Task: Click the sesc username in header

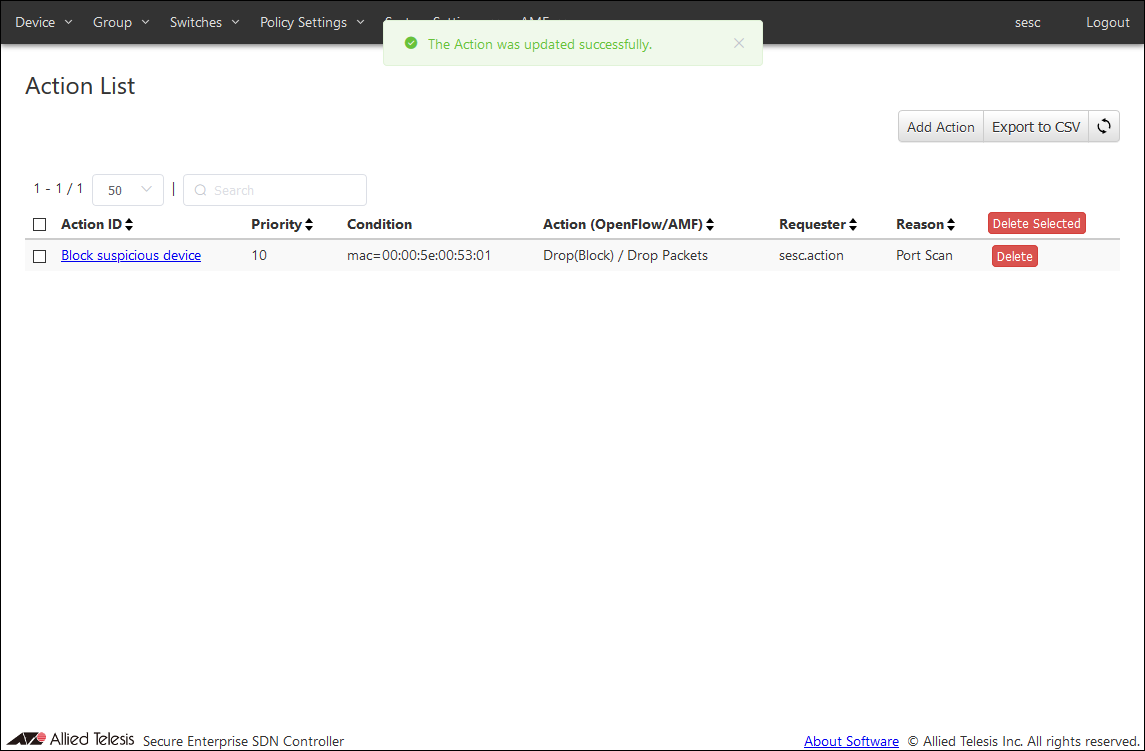Action: pos(1027,22)
